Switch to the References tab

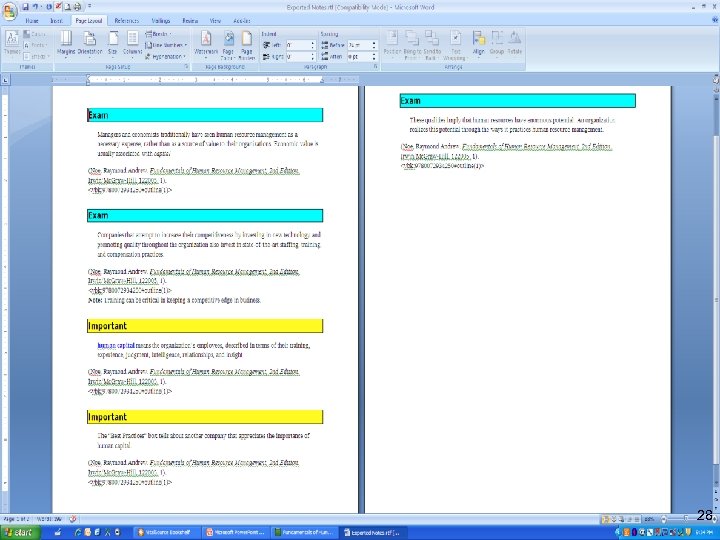click(x=127, y=21)
